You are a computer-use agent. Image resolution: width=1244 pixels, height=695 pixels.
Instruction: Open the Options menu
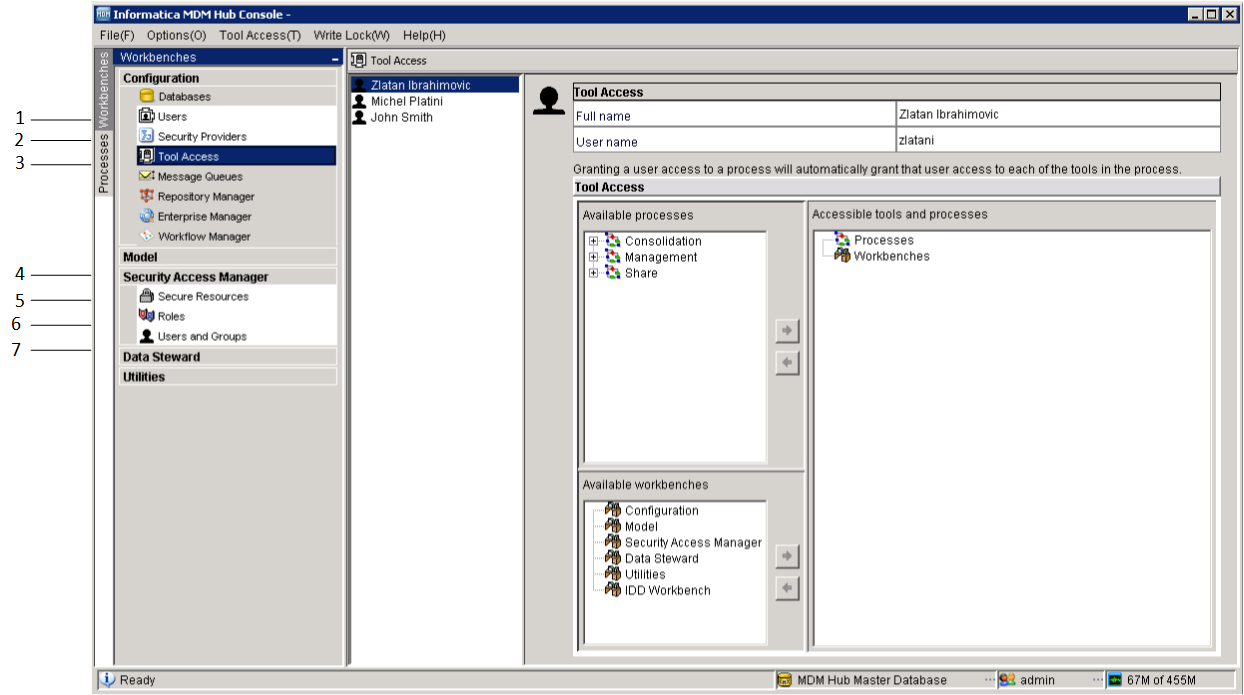[x=177, y=35]
